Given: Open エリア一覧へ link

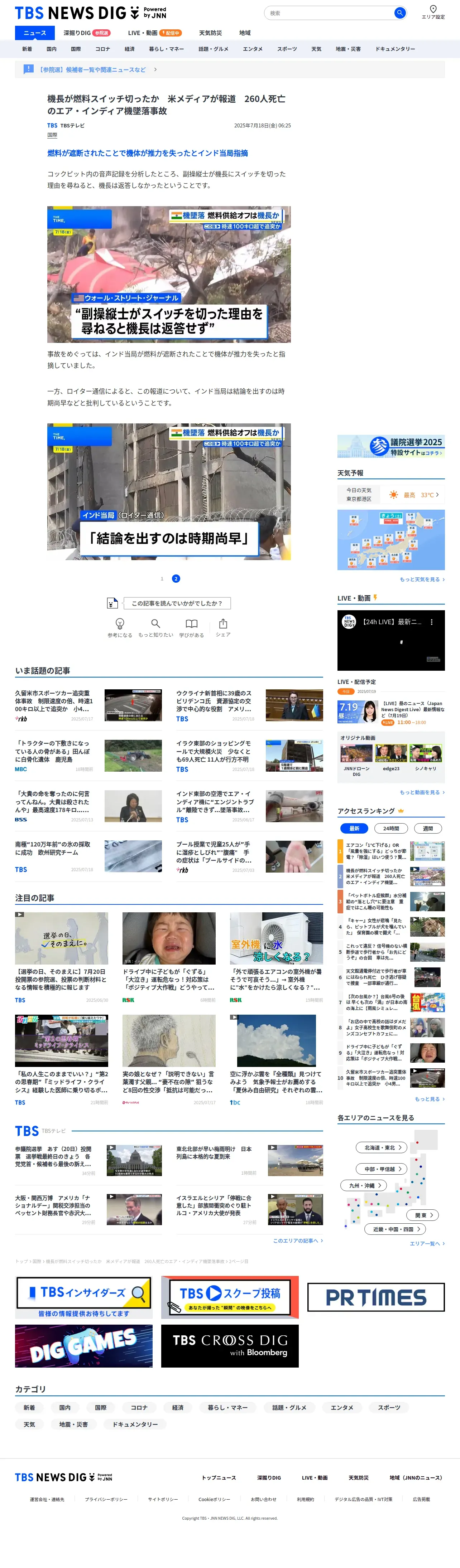Looking at the screenshot, I should [427, 1243].
